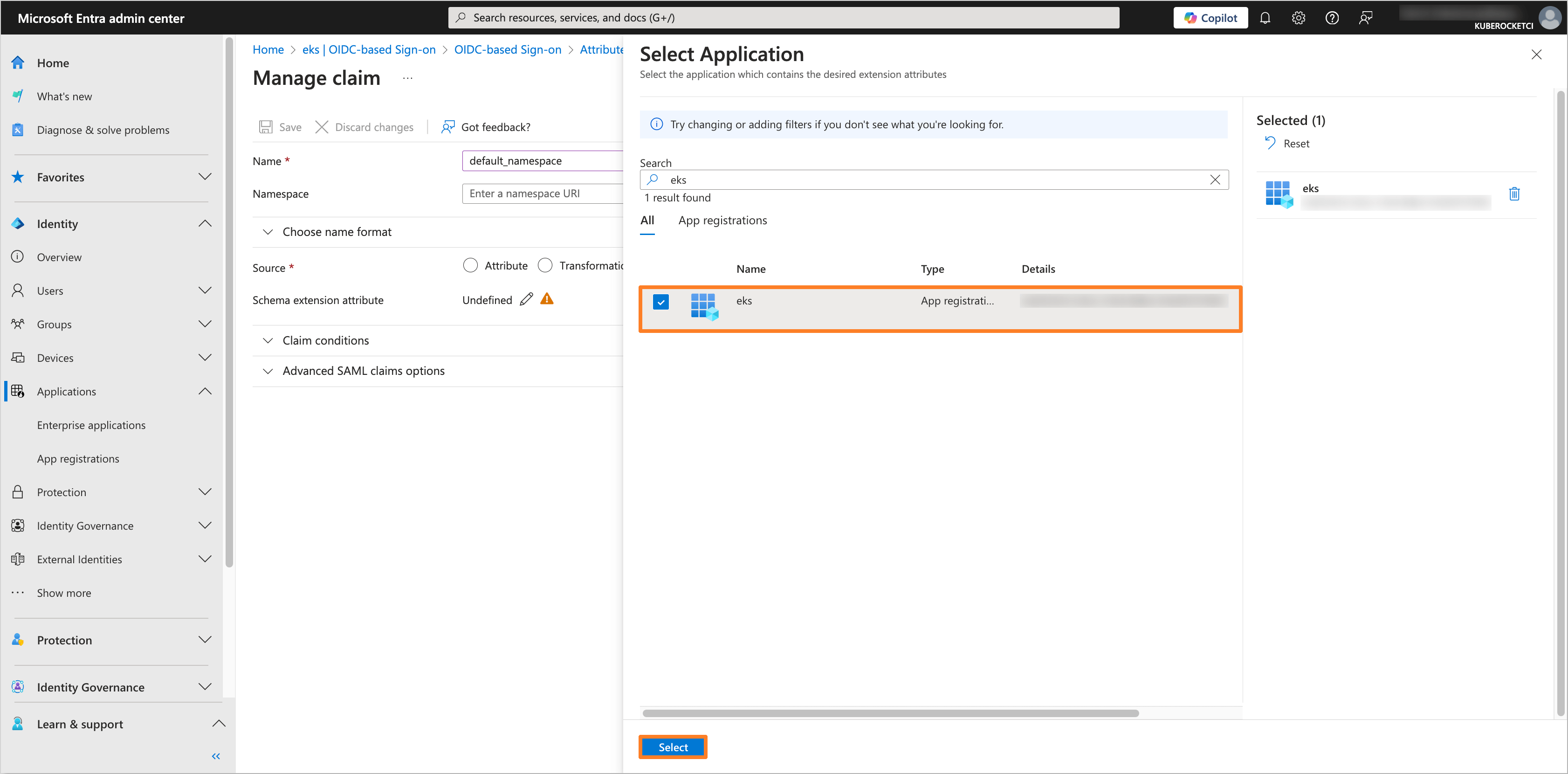
Task: Open notifications bell icon
Action: (1265, 17)
